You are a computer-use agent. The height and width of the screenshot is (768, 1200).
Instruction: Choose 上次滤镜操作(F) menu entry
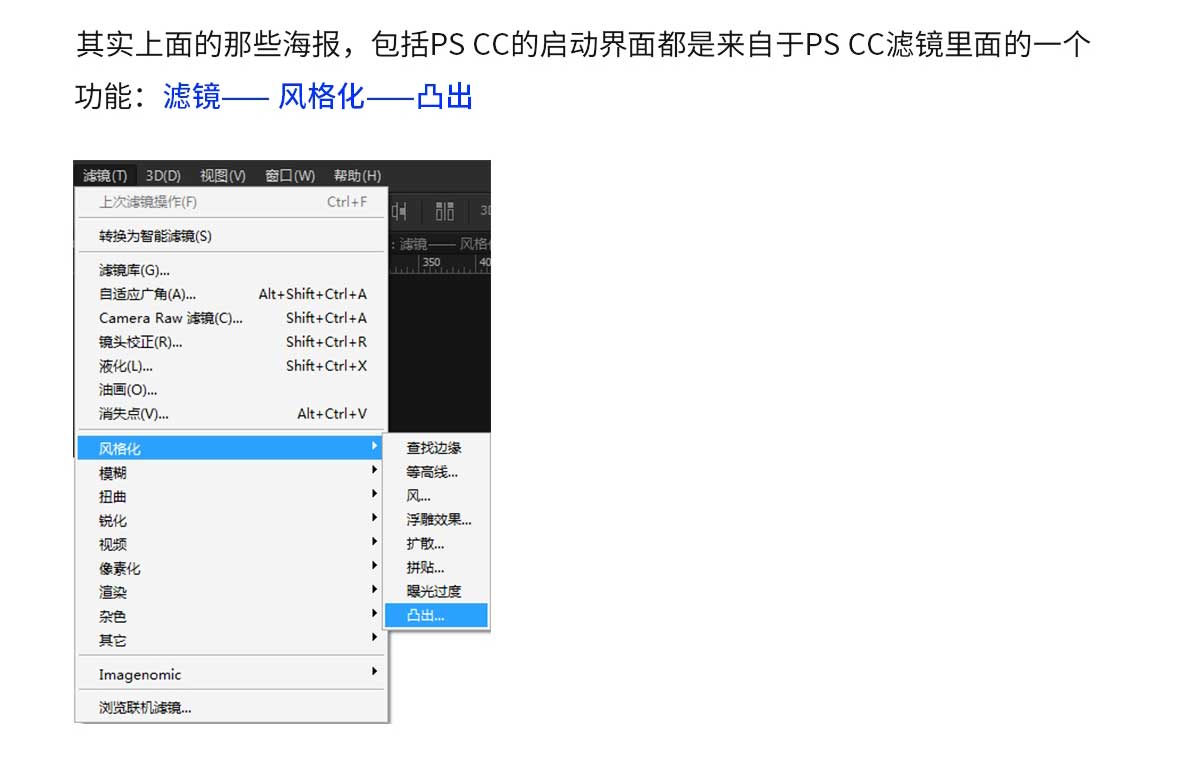coord(232,202)
